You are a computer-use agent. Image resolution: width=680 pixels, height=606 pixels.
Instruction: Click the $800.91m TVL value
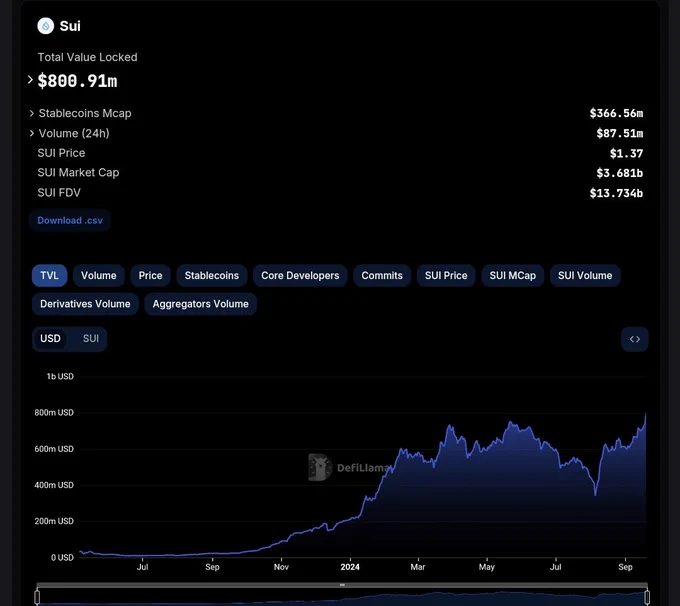(x=77, y=81)
